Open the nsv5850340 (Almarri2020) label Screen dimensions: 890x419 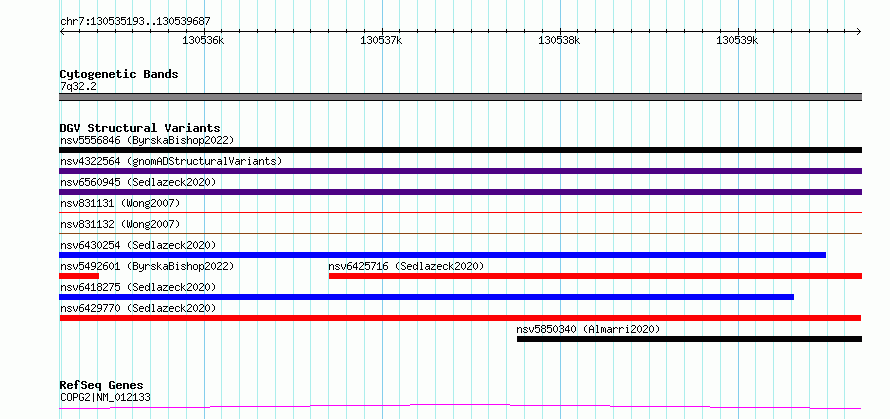click(588, 329)
